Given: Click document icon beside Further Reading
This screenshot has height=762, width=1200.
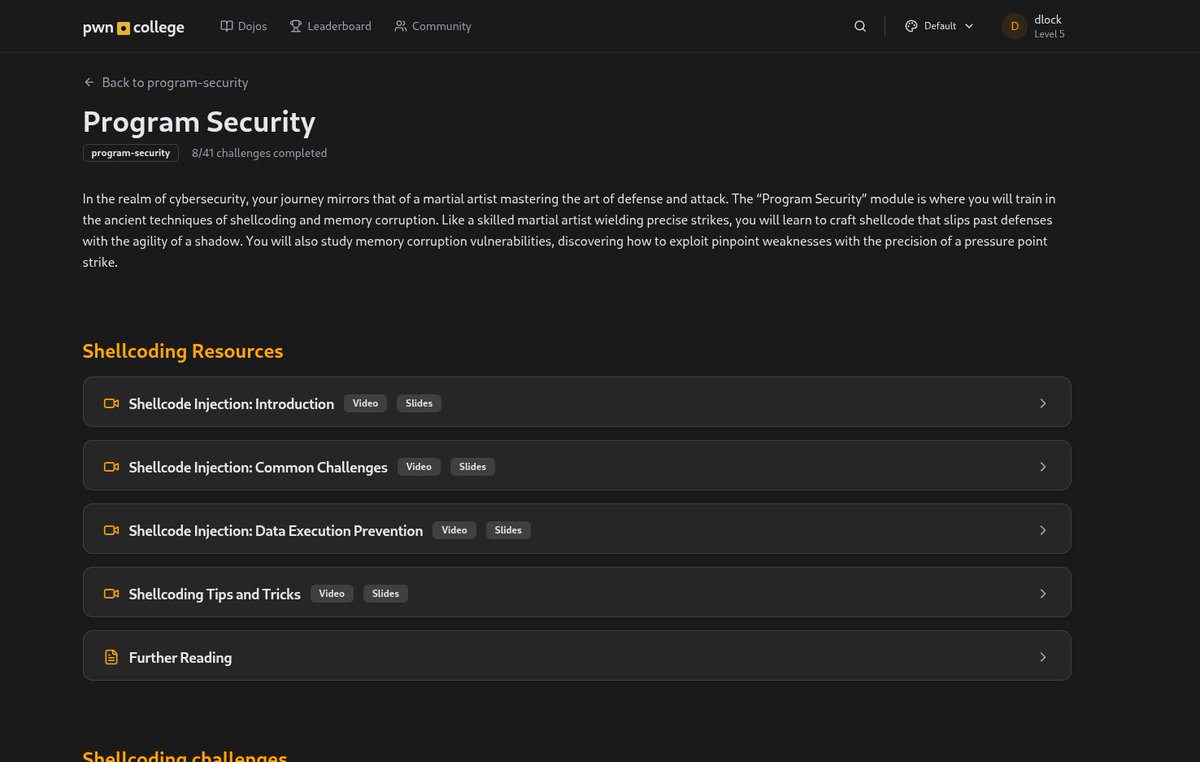Looking at the screenshot, I should (111, 657).
